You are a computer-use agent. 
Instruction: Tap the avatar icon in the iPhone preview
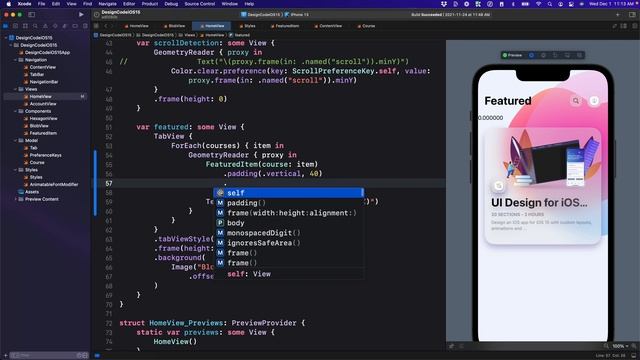(x=594, y=101)
